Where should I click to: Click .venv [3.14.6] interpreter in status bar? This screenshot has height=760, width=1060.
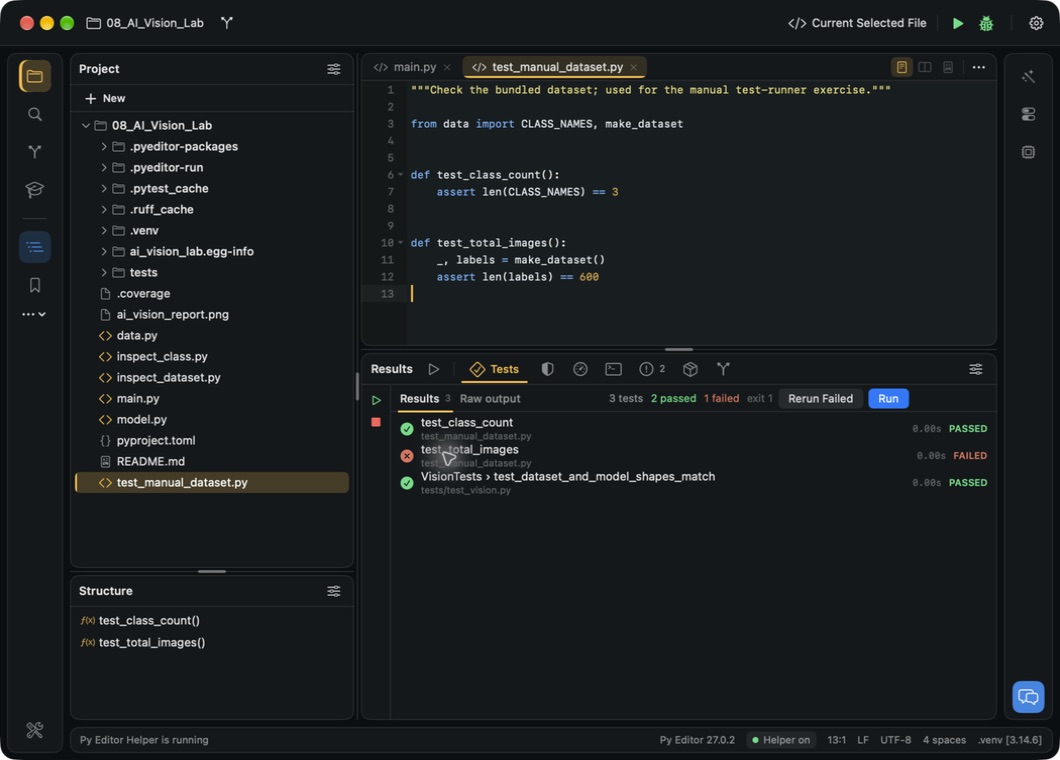pos(1010,740)
